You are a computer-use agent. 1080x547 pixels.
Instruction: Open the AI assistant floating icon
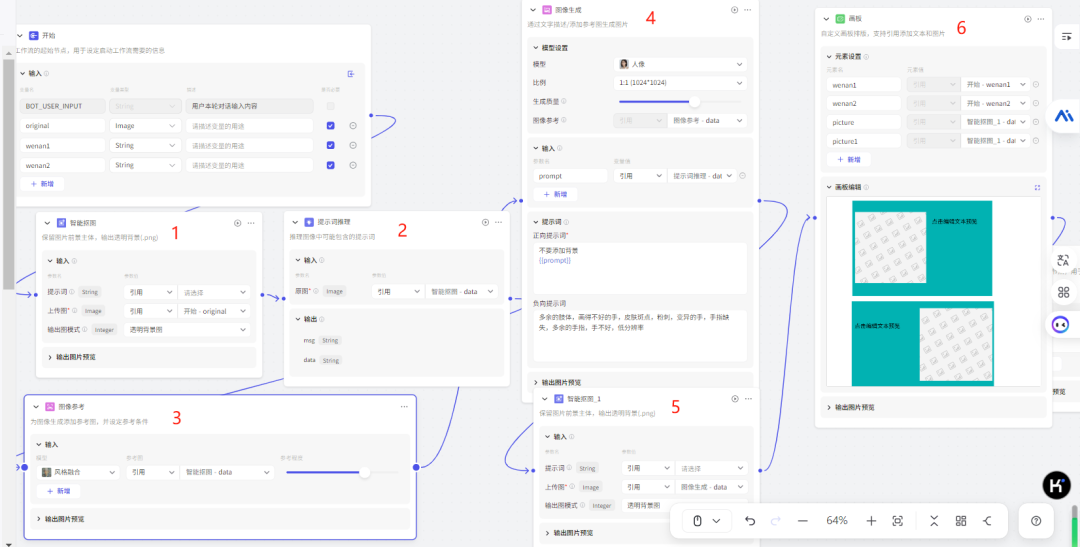[x=1065, y=116]
